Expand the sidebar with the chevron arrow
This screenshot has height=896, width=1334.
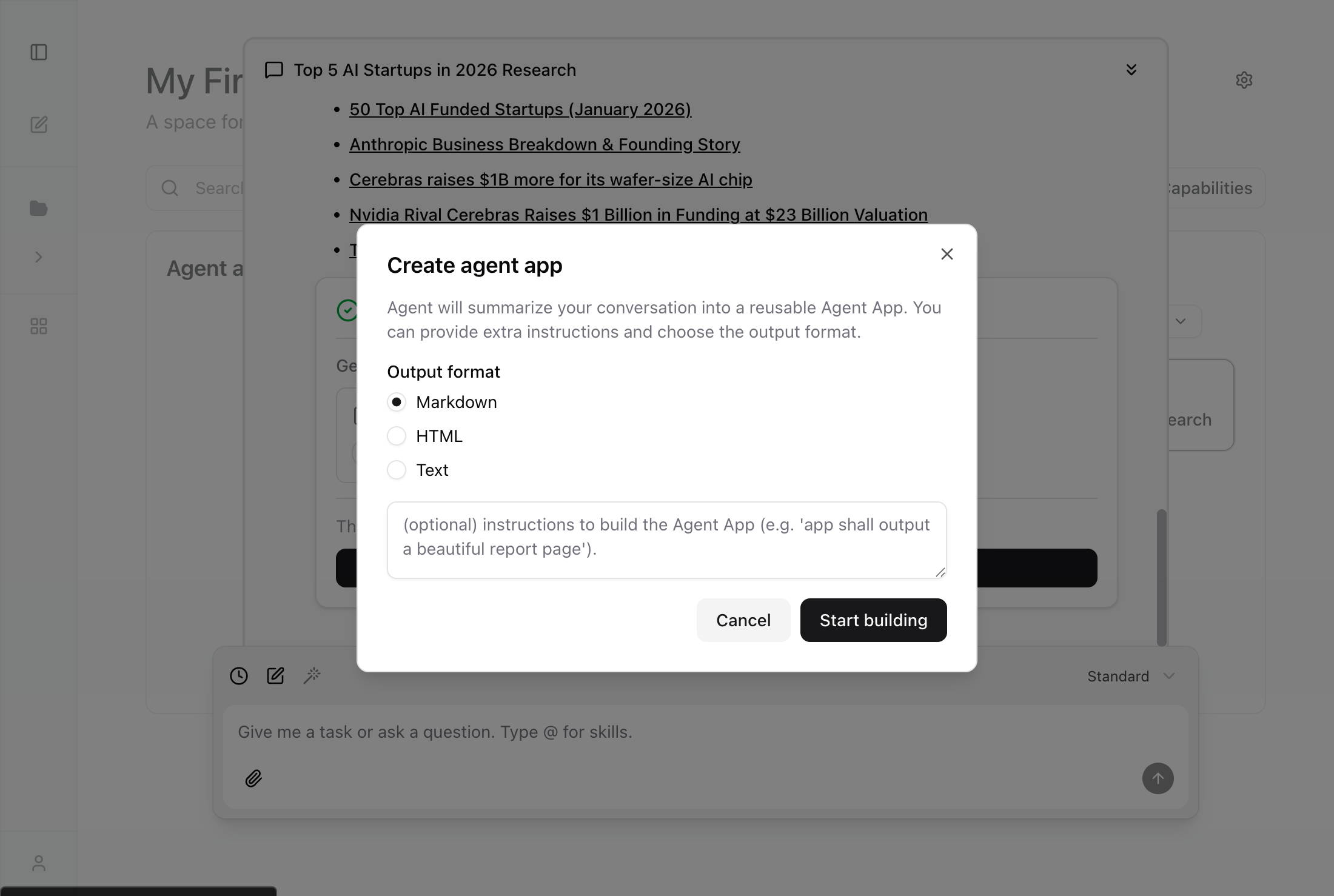[39, 256]
